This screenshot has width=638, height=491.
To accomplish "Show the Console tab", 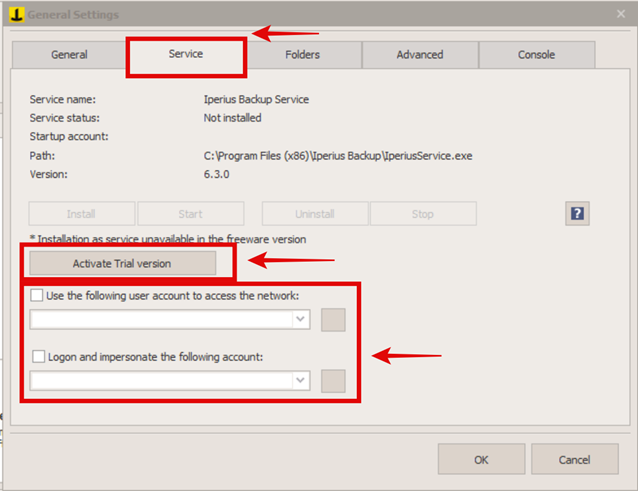I will click(536, 55).
